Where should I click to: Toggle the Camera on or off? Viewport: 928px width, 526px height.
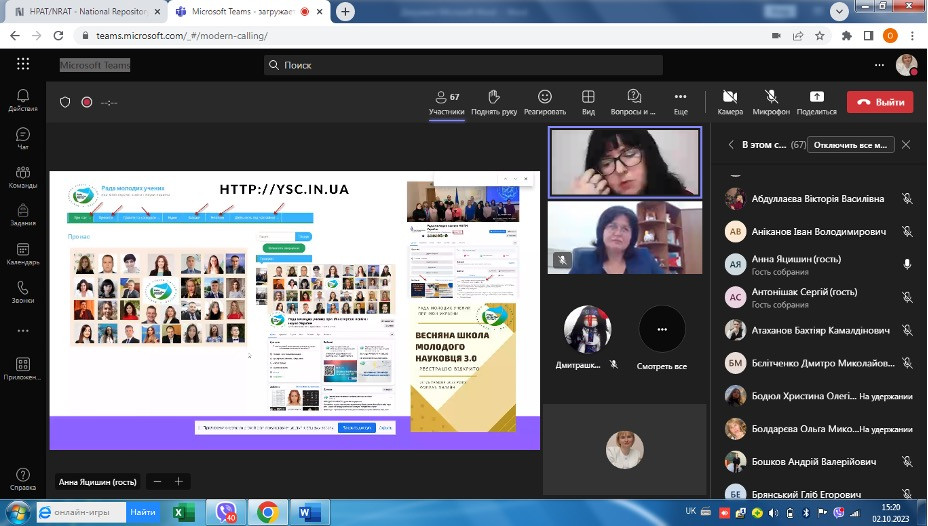point(729,97)
